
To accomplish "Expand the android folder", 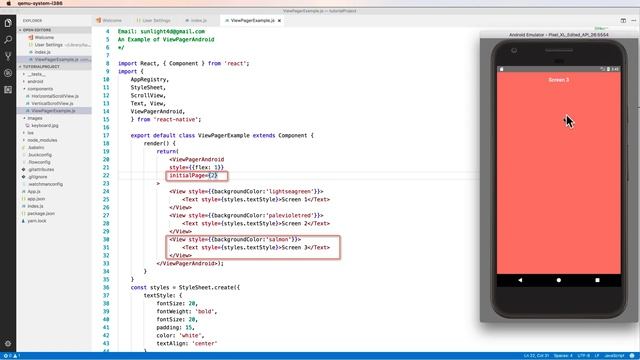I will [35, 82].
